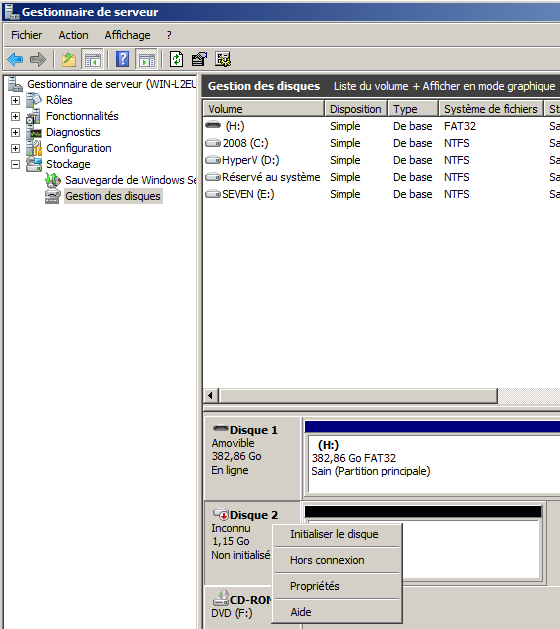Click the disk settings toolbar icon
This screenshot has height=629, width=560.
pyautogui.click(x=223, y=60)
